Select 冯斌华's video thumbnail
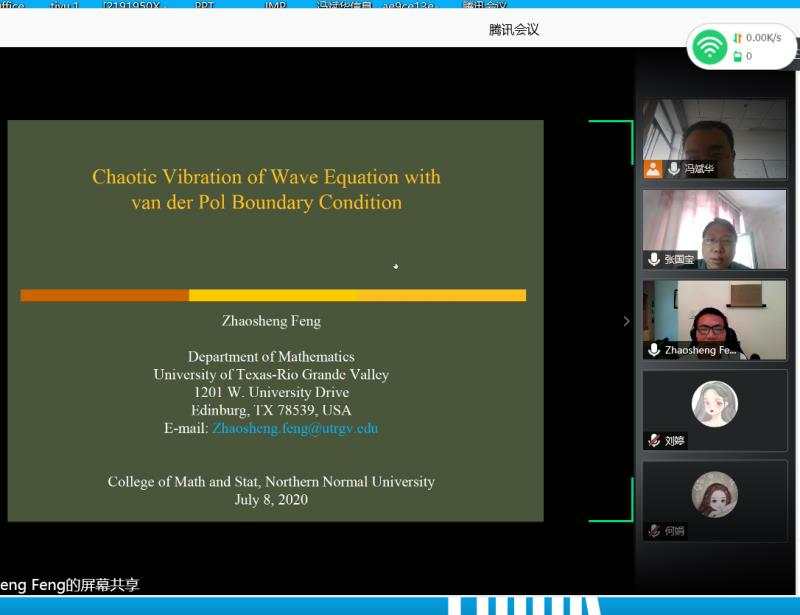Viewport: 800px width, 615px height. 714,130
